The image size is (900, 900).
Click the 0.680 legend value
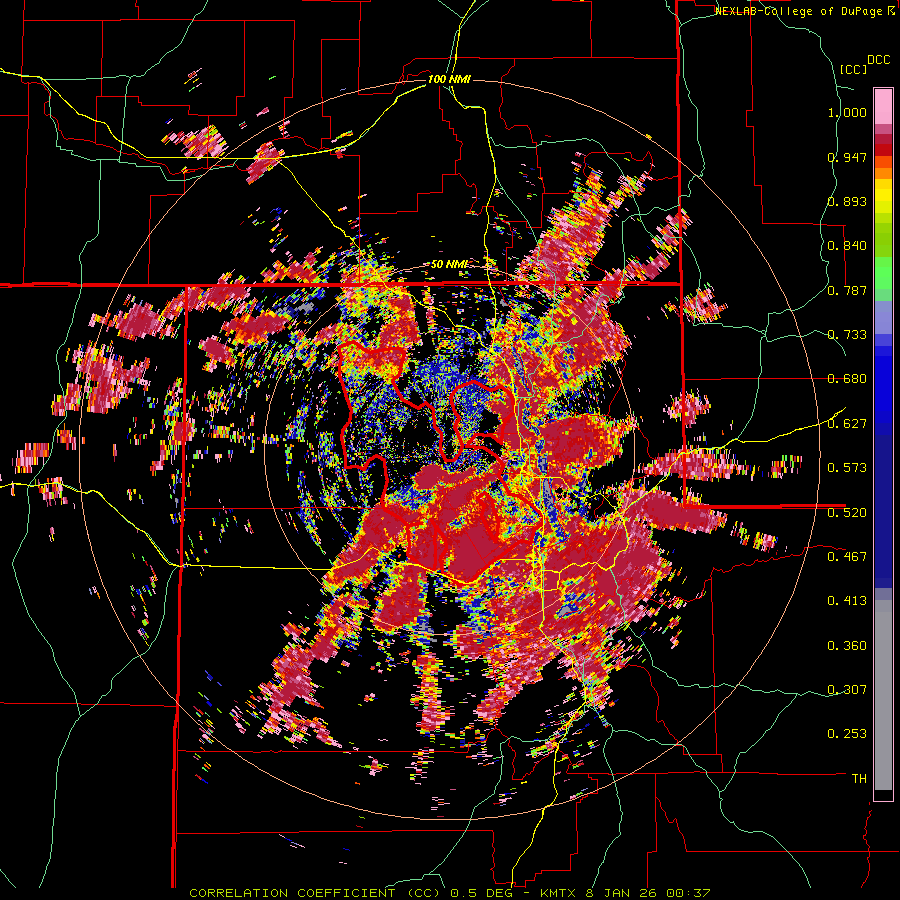pyautogui.click(x=847, y=379)
